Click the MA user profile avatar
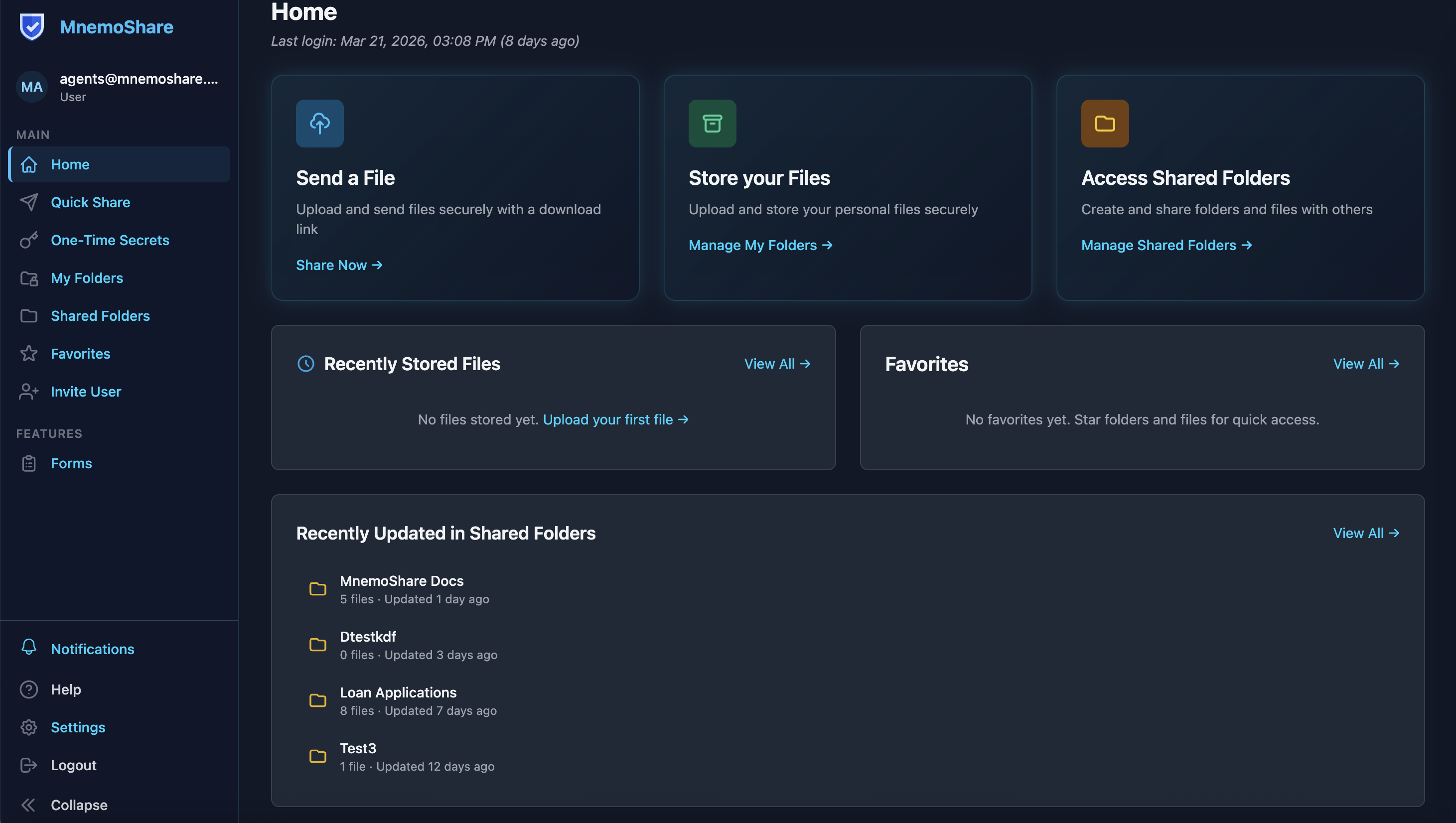Viewport: 1456px width, 823px height. tap(32, 87)
